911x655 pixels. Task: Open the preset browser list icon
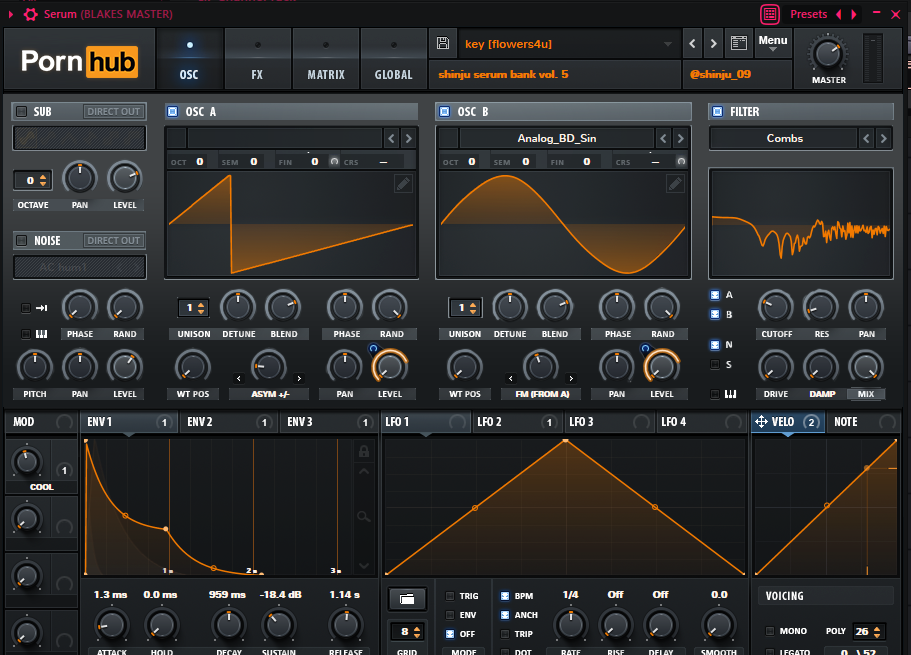tap(738, 43)
